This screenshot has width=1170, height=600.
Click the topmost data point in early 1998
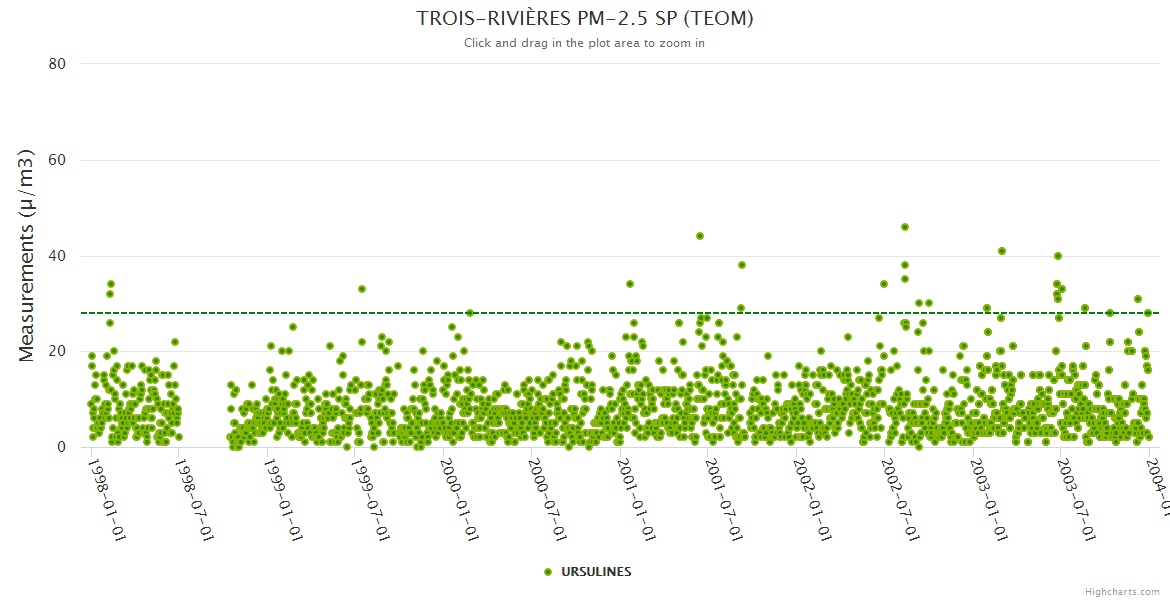tap(111, 284)
